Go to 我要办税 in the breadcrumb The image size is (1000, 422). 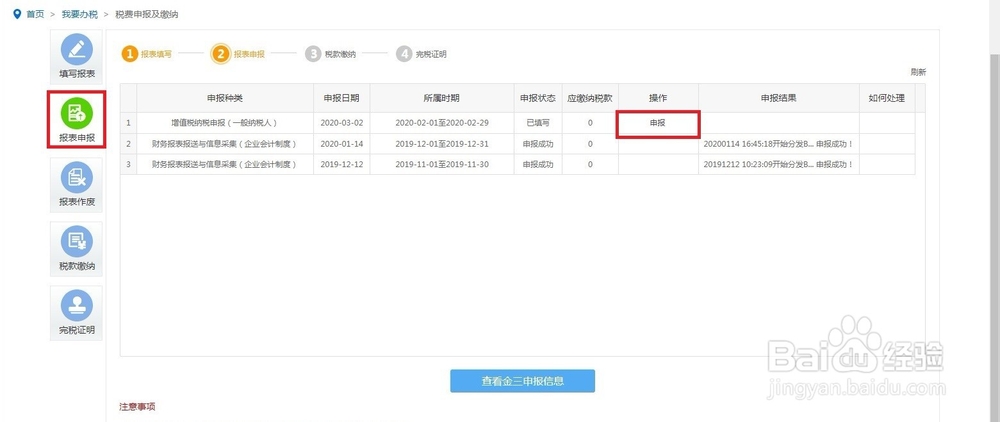[x=80, y=14]
